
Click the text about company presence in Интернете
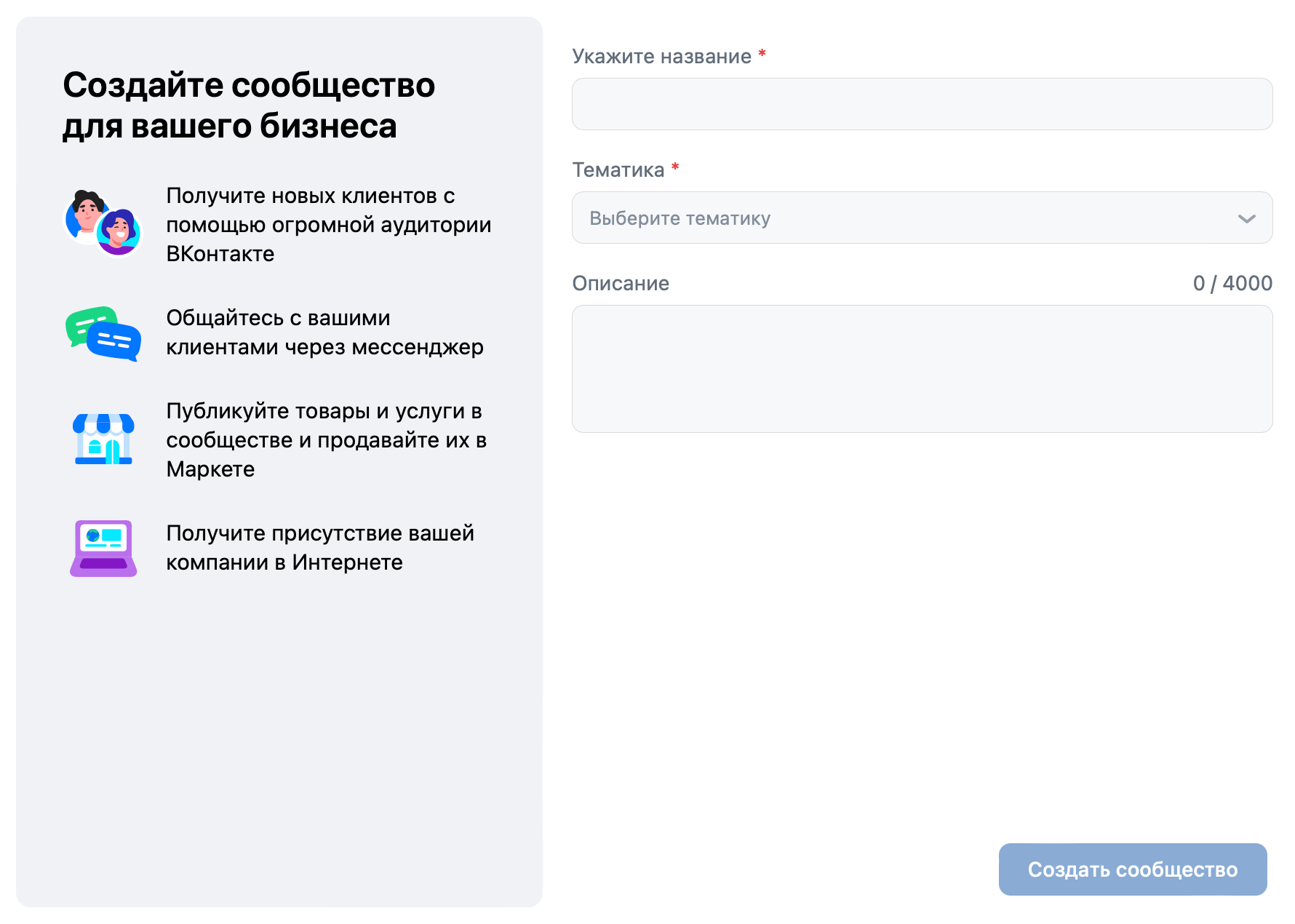(x=320, y=548)
